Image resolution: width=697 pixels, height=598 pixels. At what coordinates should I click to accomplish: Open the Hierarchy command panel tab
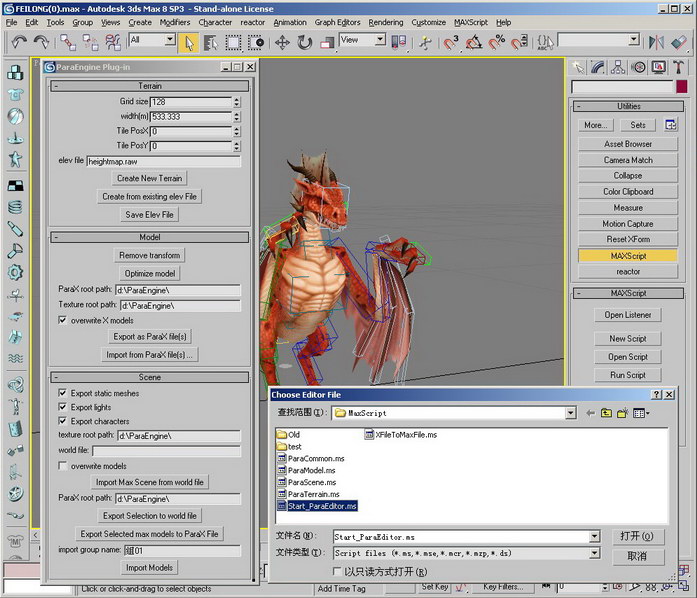coord(618,68)
